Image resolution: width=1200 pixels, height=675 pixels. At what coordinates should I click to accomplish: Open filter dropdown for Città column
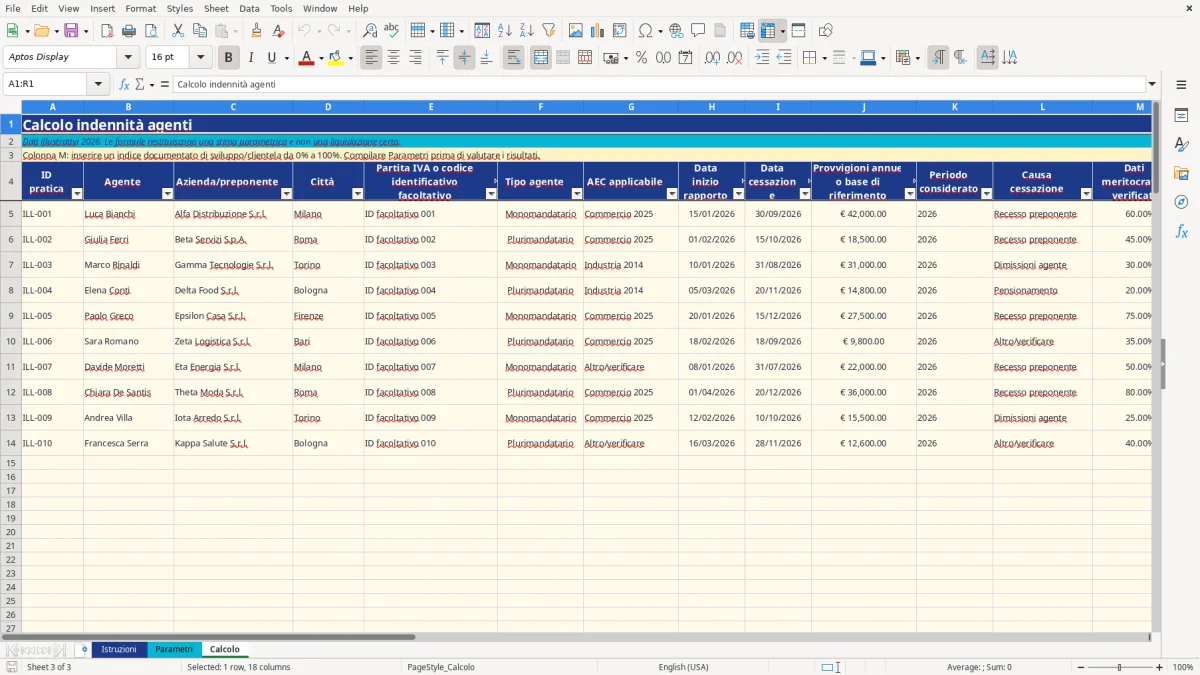357,194
